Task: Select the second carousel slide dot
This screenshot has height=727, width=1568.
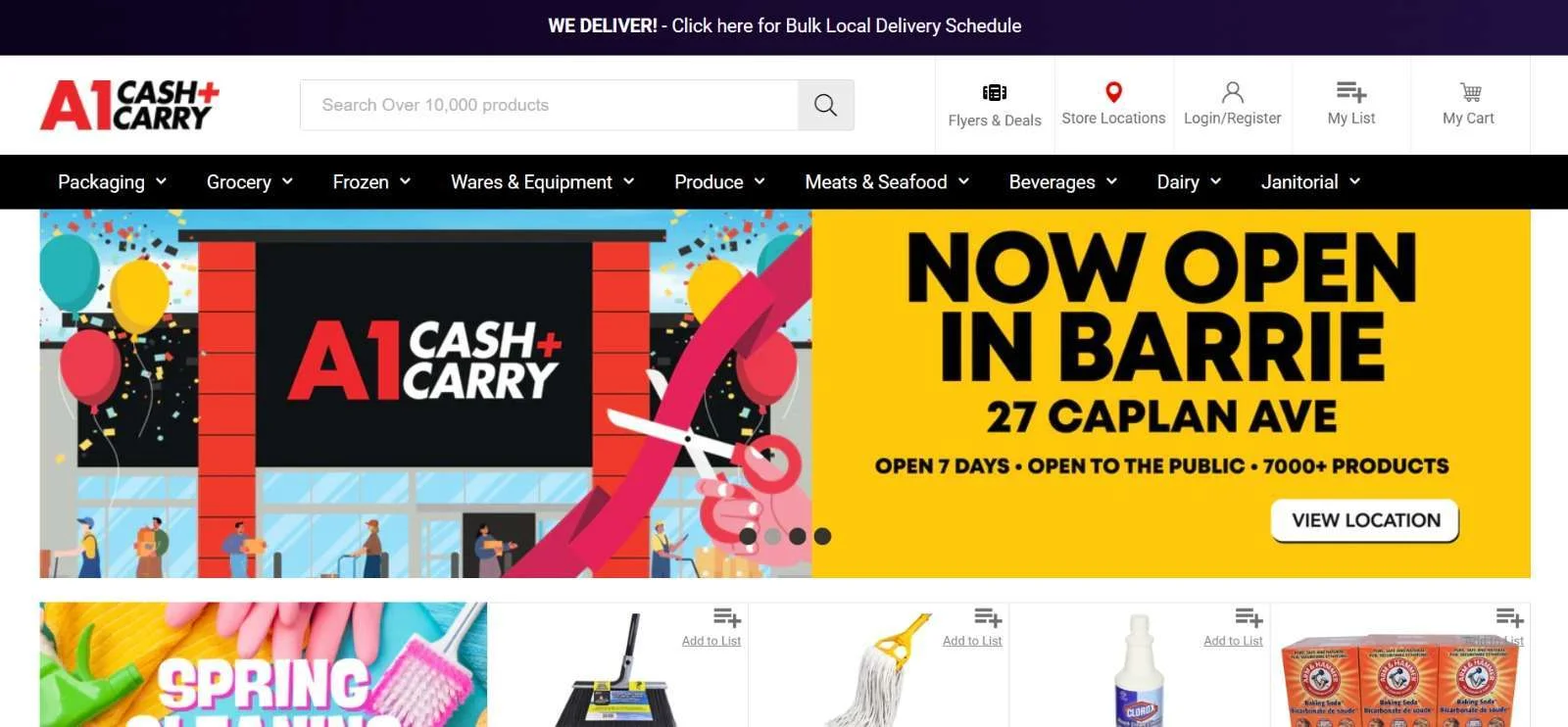Action: coord(772,536)
